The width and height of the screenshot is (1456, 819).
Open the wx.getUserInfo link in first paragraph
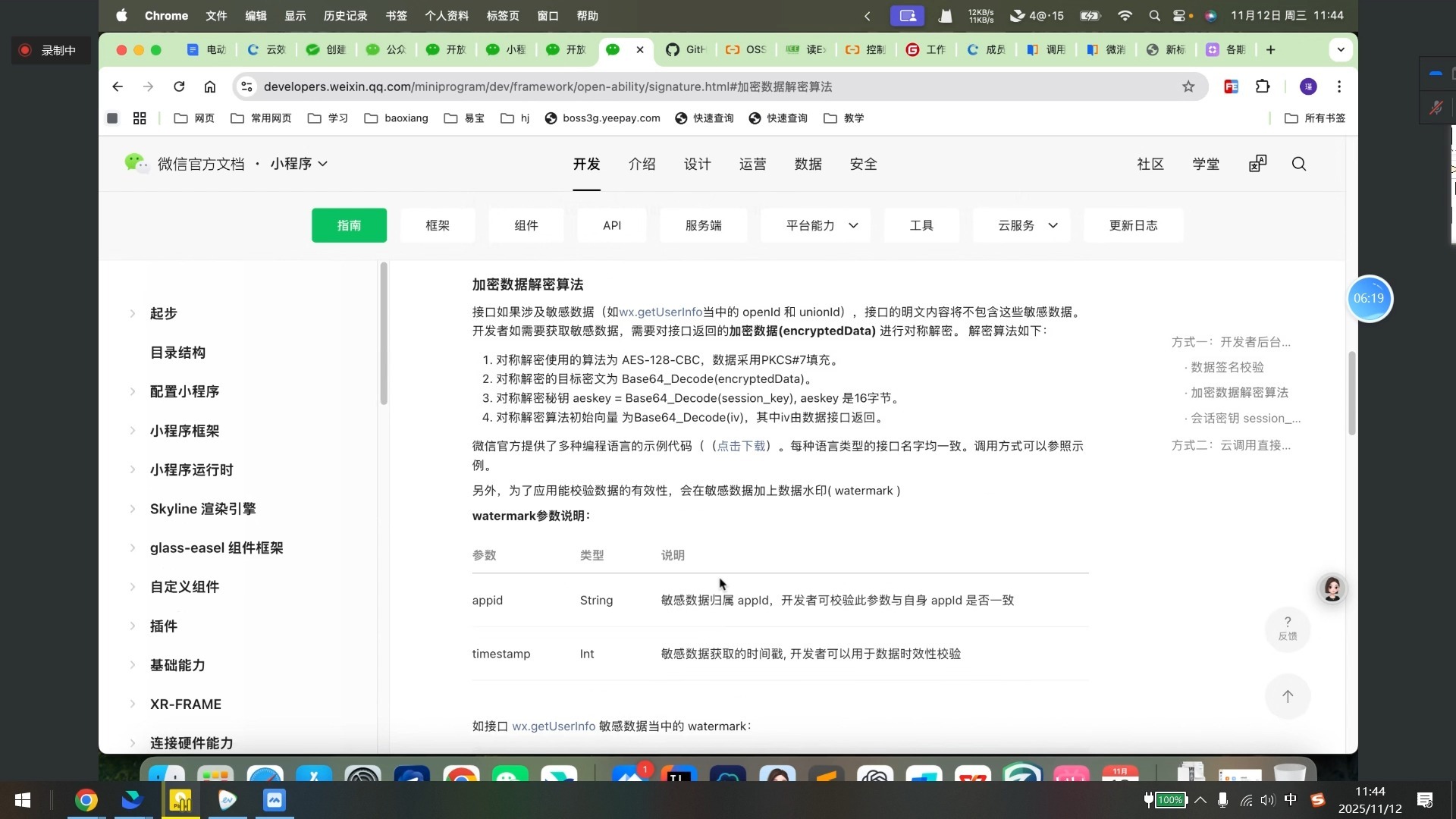pyautogui.click(x=661, y=312)
